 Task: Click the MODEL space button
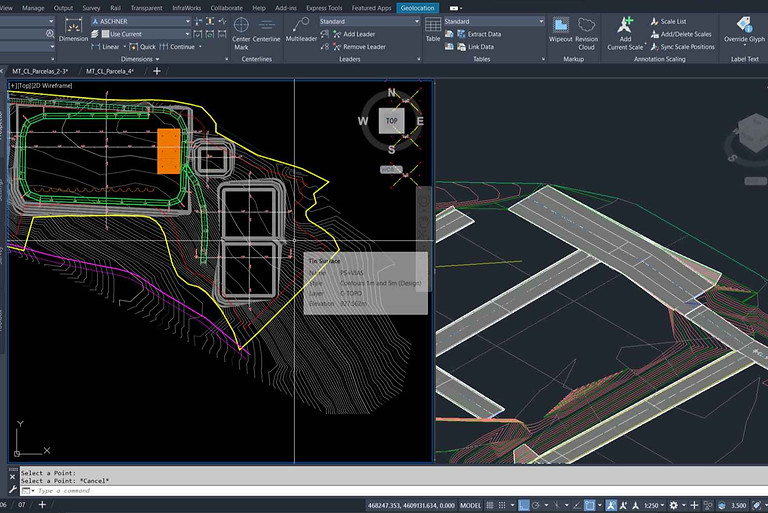(x=470, y=505)
